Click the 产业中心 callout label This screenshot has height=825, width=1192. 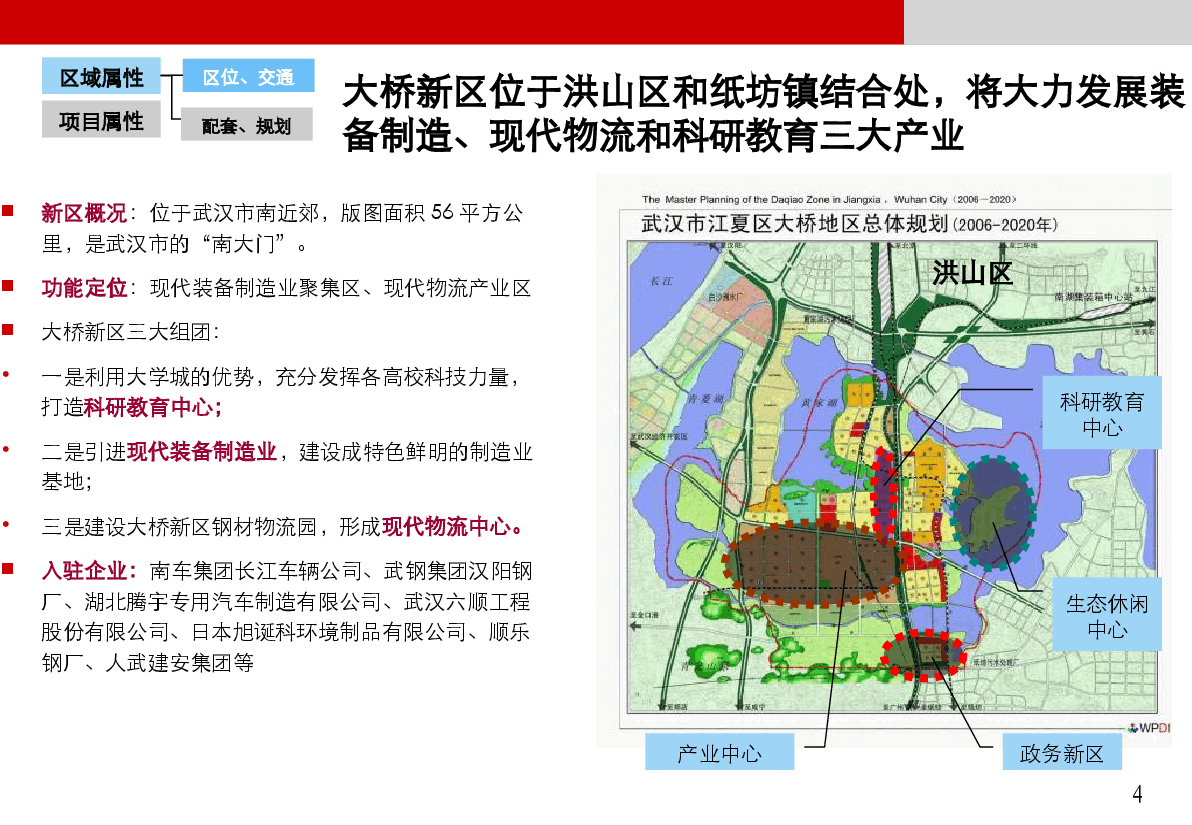(x=719, y=752)
